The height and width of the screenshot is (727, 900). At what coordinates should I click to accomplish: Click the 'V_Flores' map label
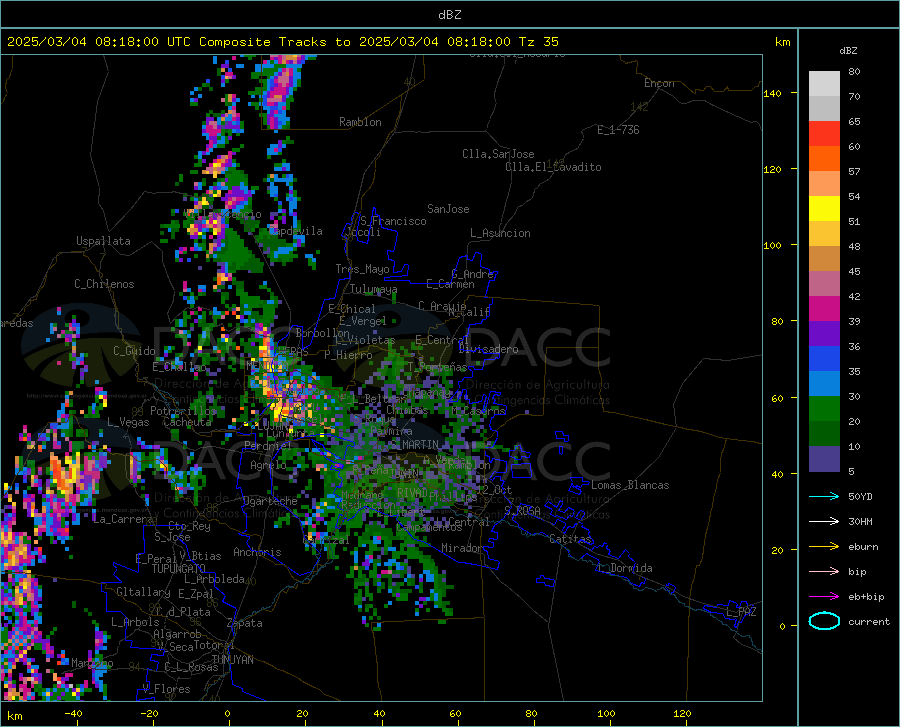(x=166, y=689)
